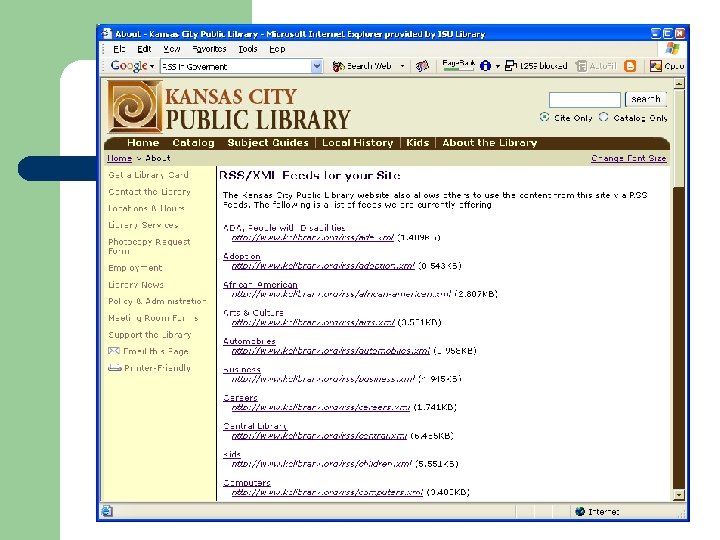Open the Google search box dropdown arrow

(316, 67)
